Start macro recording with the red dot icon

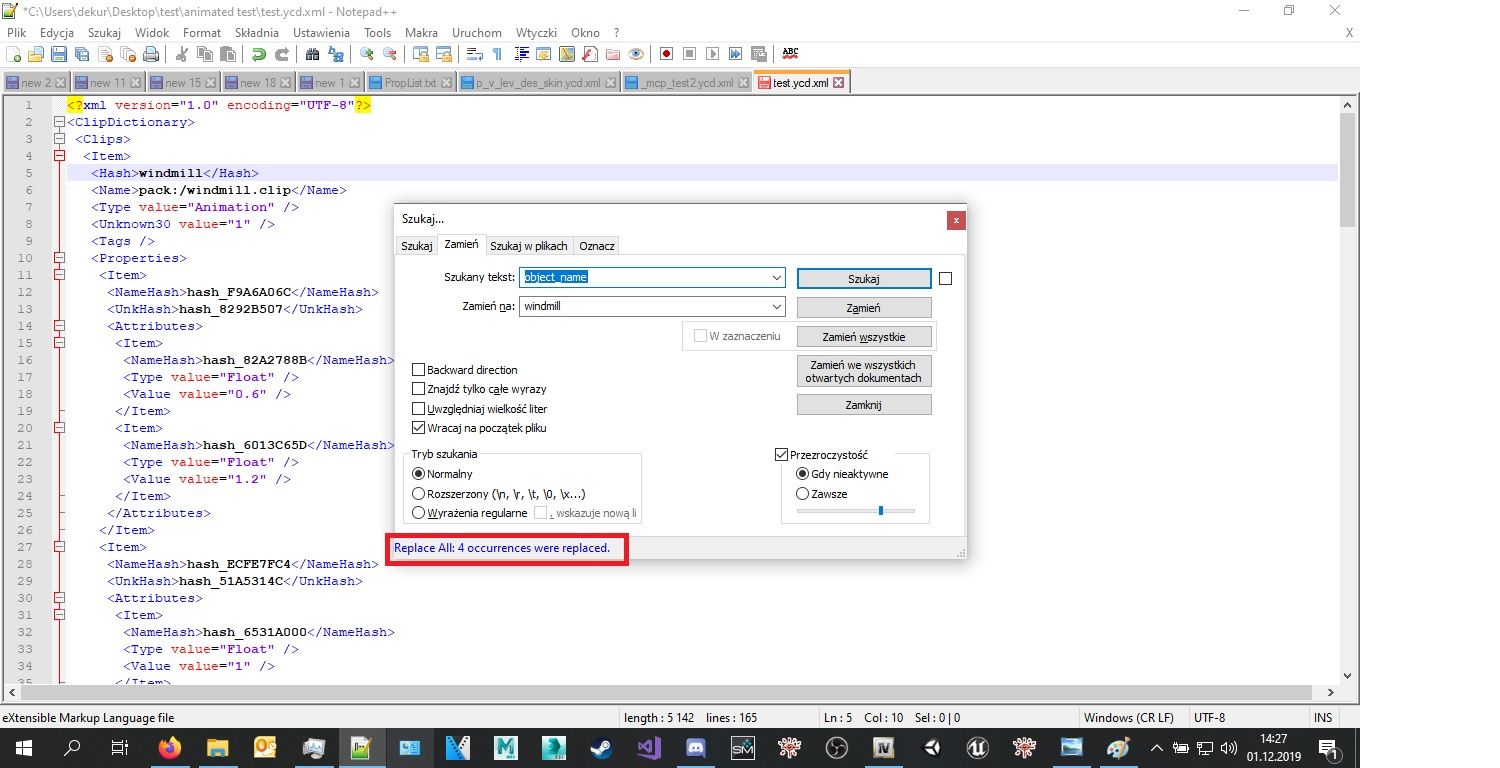pos(665,54)
